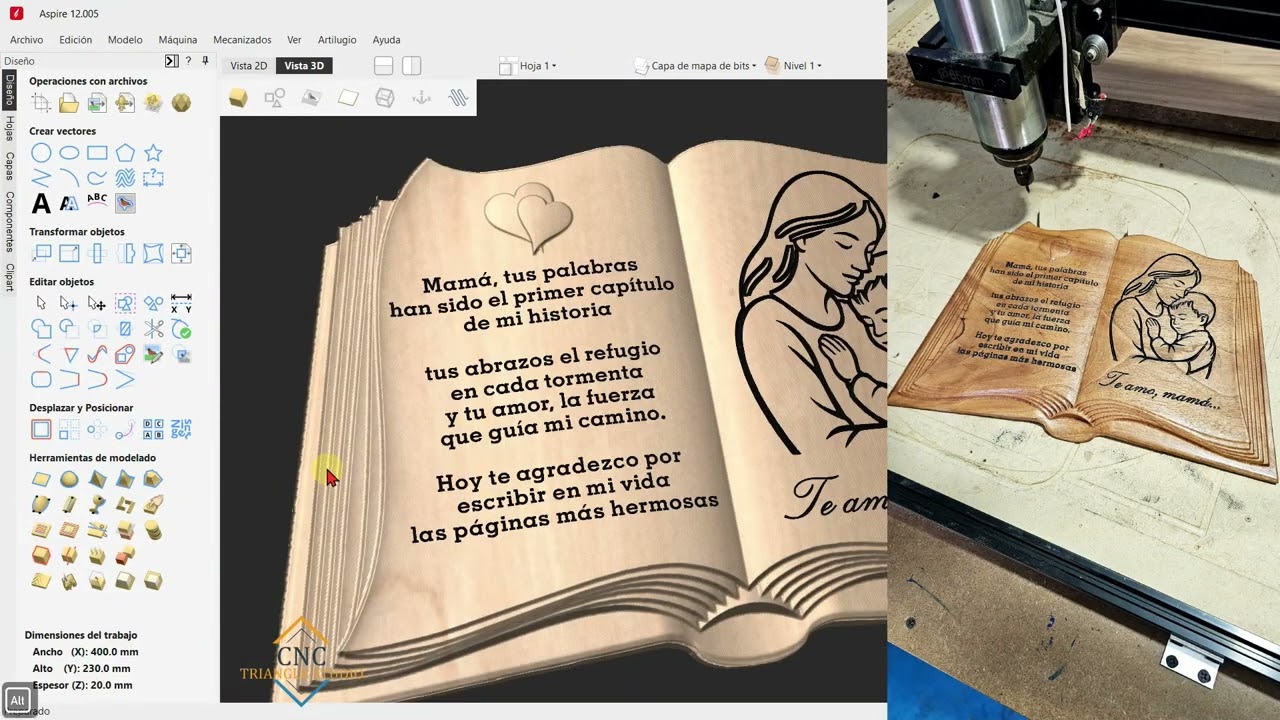
Task: Open the Ver menu
Action: [294, 40]
